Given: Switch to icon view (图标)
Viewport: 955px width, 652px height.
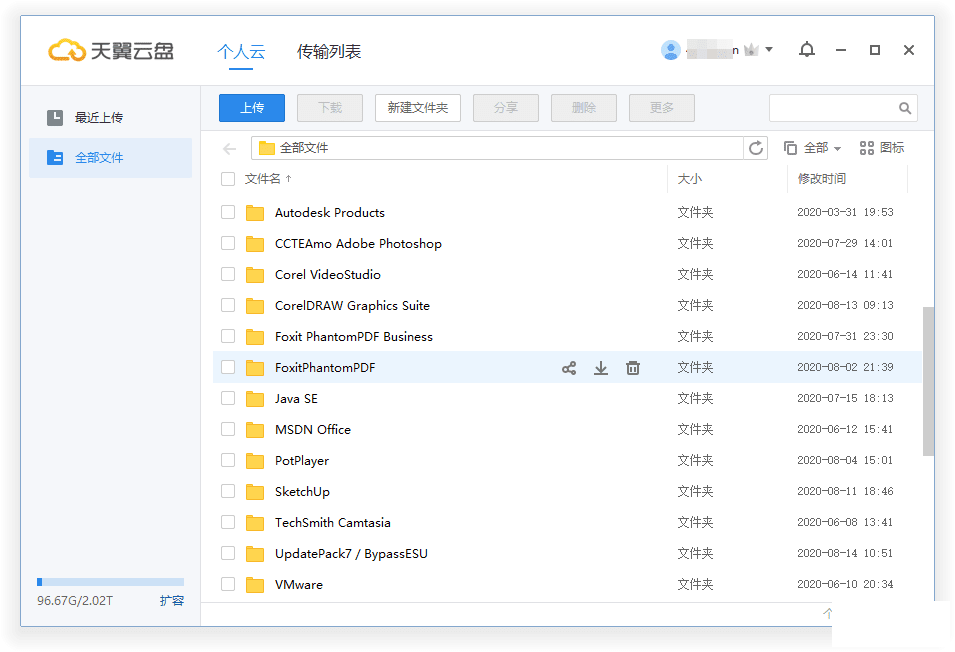Looking at the screenshot, I should (881, 147).
